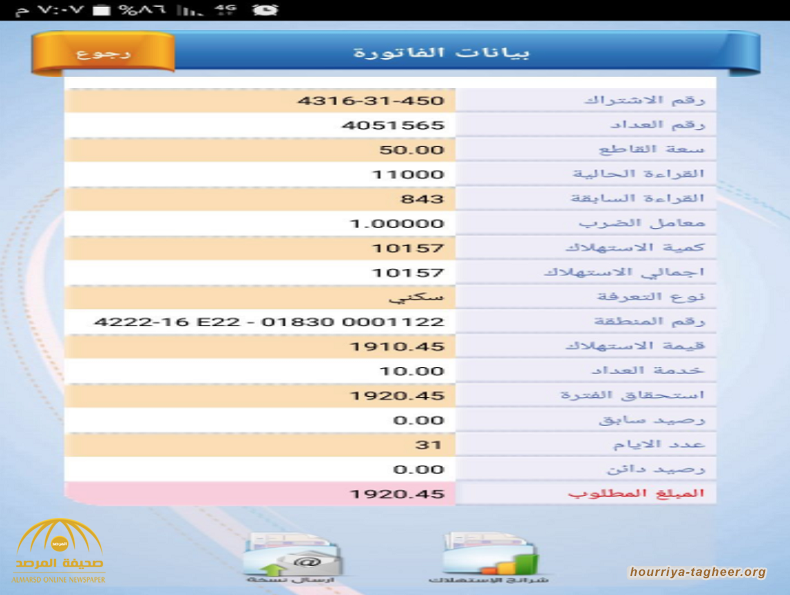Viewport: 790px width, 595px height.
Task: Select previous reading value 843
Action: [x=422, y=199]
